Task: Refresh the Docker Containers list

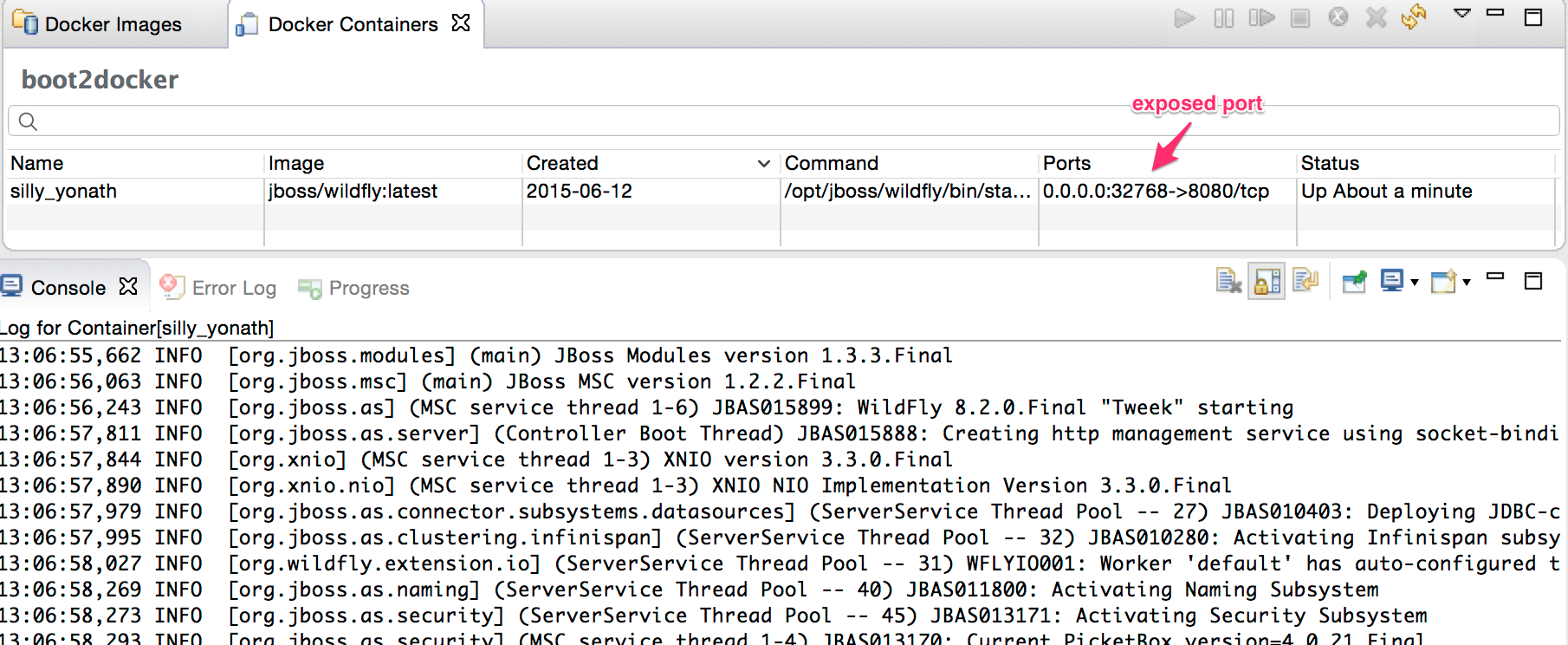Action: [1414, 16]
